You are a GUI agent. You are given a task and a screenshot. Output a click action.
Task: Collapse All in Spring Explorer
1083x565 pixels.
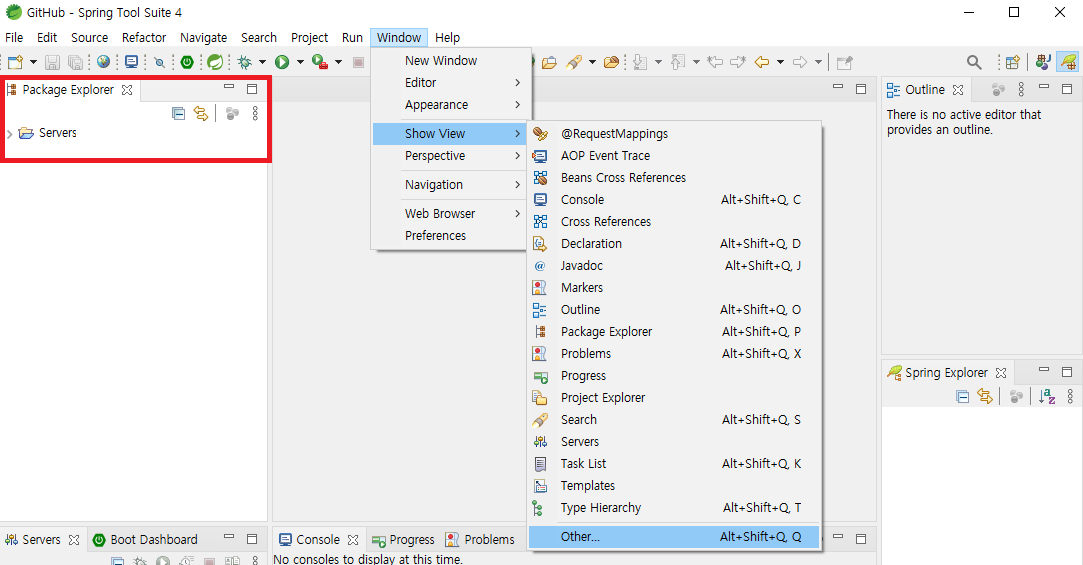tap(962, 396)
